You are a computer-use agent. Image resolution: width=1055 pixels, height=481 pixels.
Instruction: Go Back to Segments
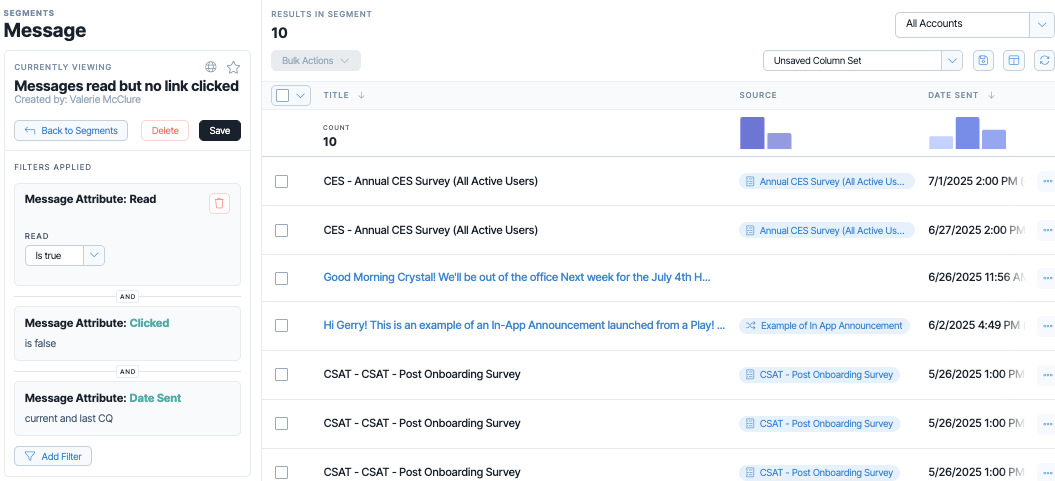click(71, 131)
